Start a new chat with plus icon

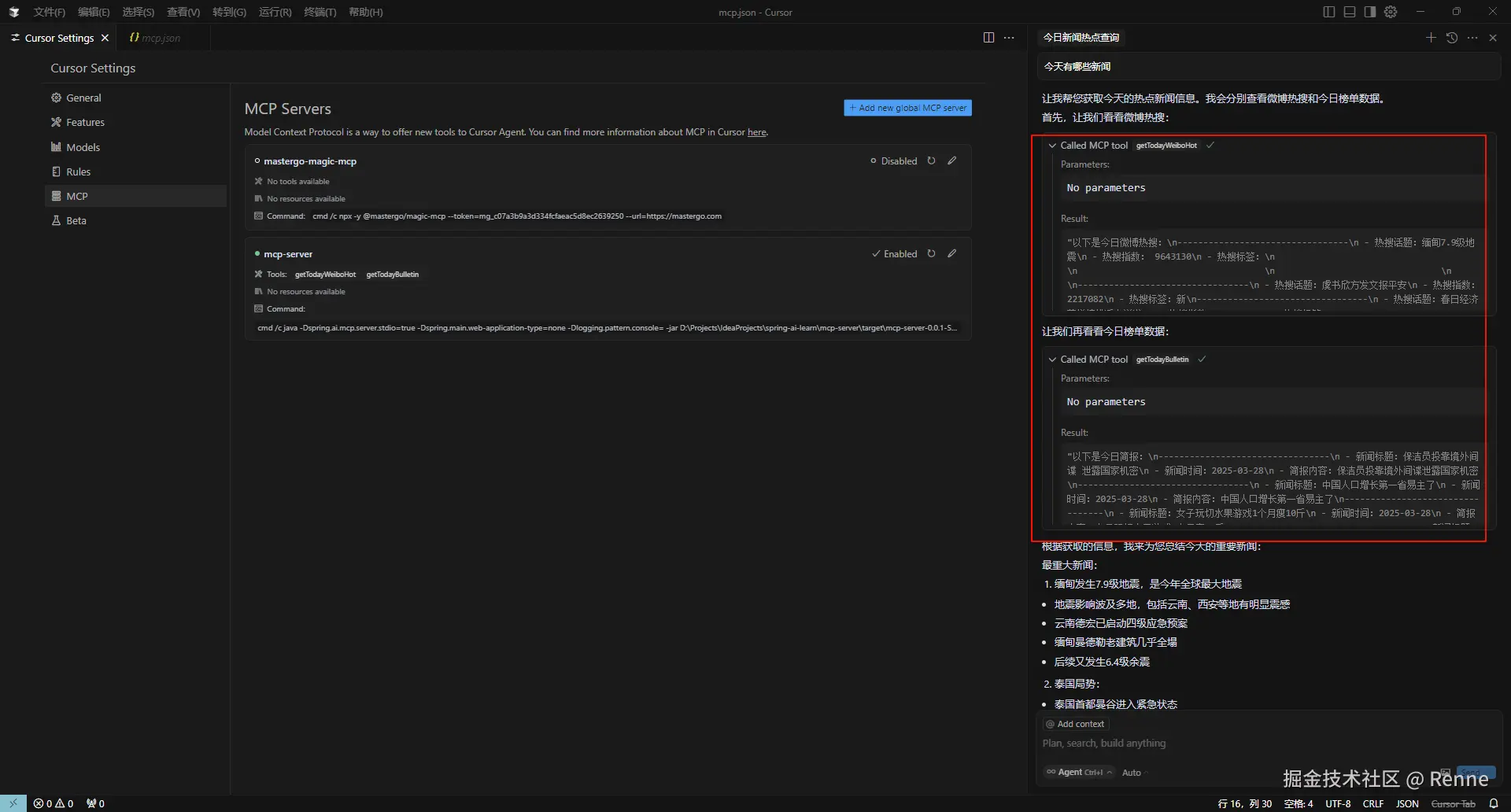click(1431, 38)
